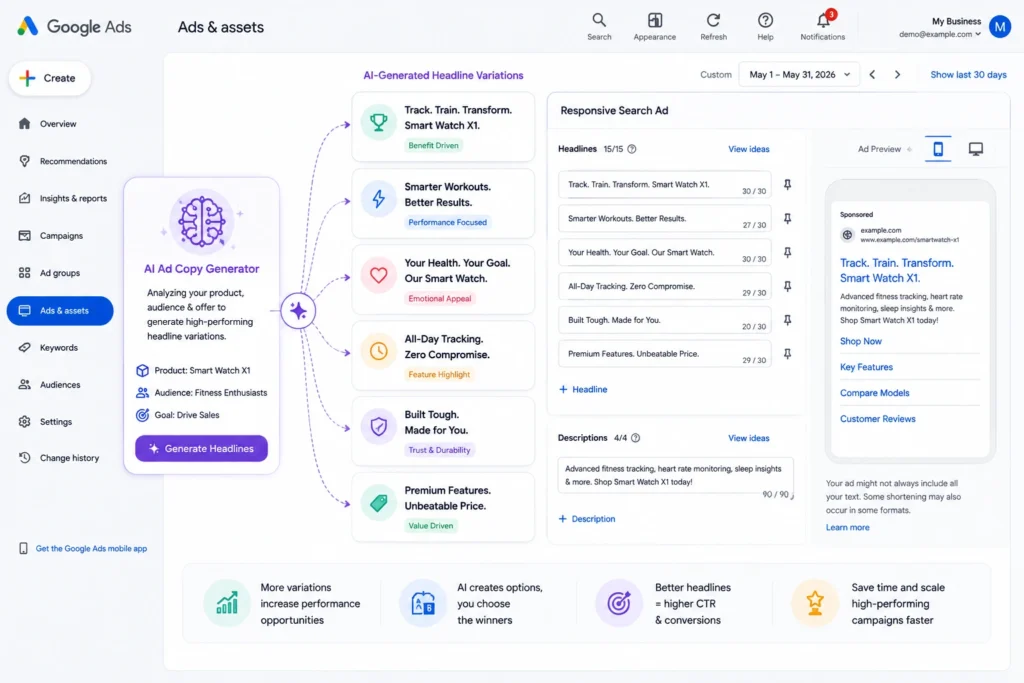Screen dimensions: 1024x683
Task: Click the 'Premium Features. Unbeatable Price.' headline field
Action: pos(665,354)
